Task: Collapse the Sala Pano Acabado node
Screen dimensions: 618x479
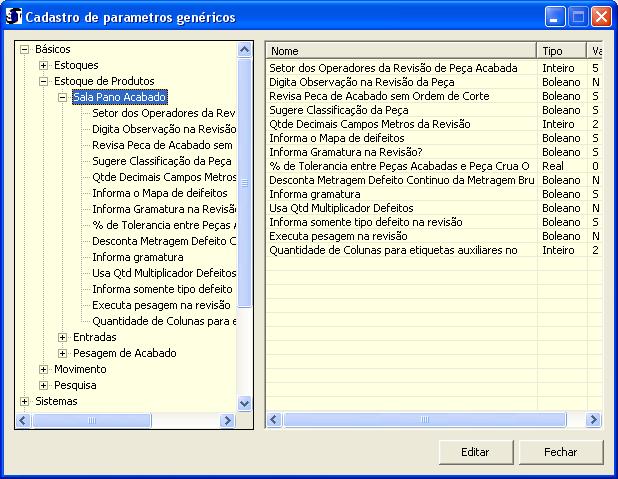Action: click(62, 97)
